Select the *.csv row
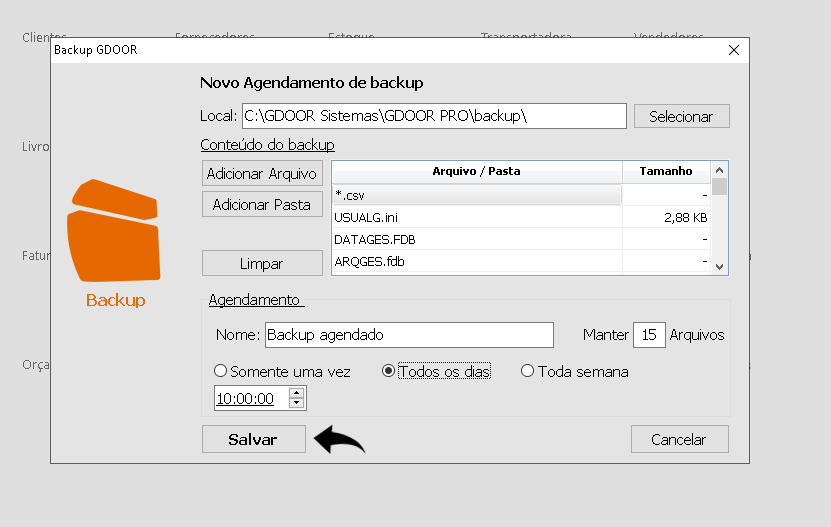The width and height of the screenshot is (831, 527). (x=521, y=195)
